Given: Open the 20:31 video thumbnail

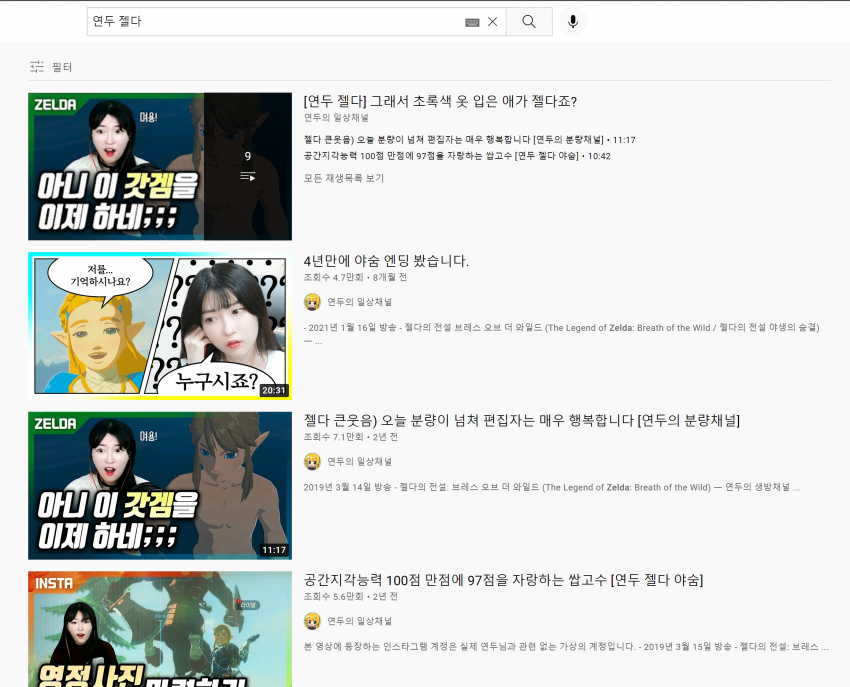Looking at the screenshot, I should [x=160, y=326].
